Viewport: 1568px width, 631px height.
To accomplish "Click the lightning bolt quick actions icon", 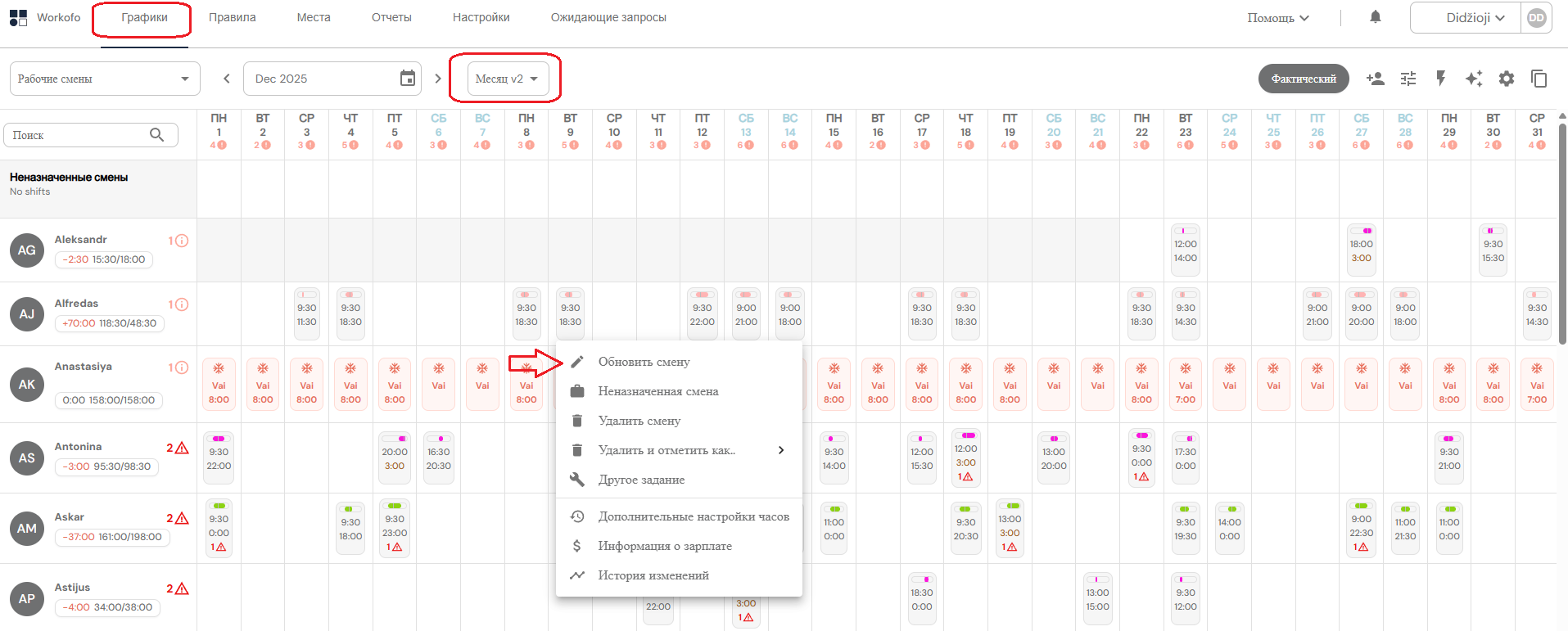I will point(1441,79).
